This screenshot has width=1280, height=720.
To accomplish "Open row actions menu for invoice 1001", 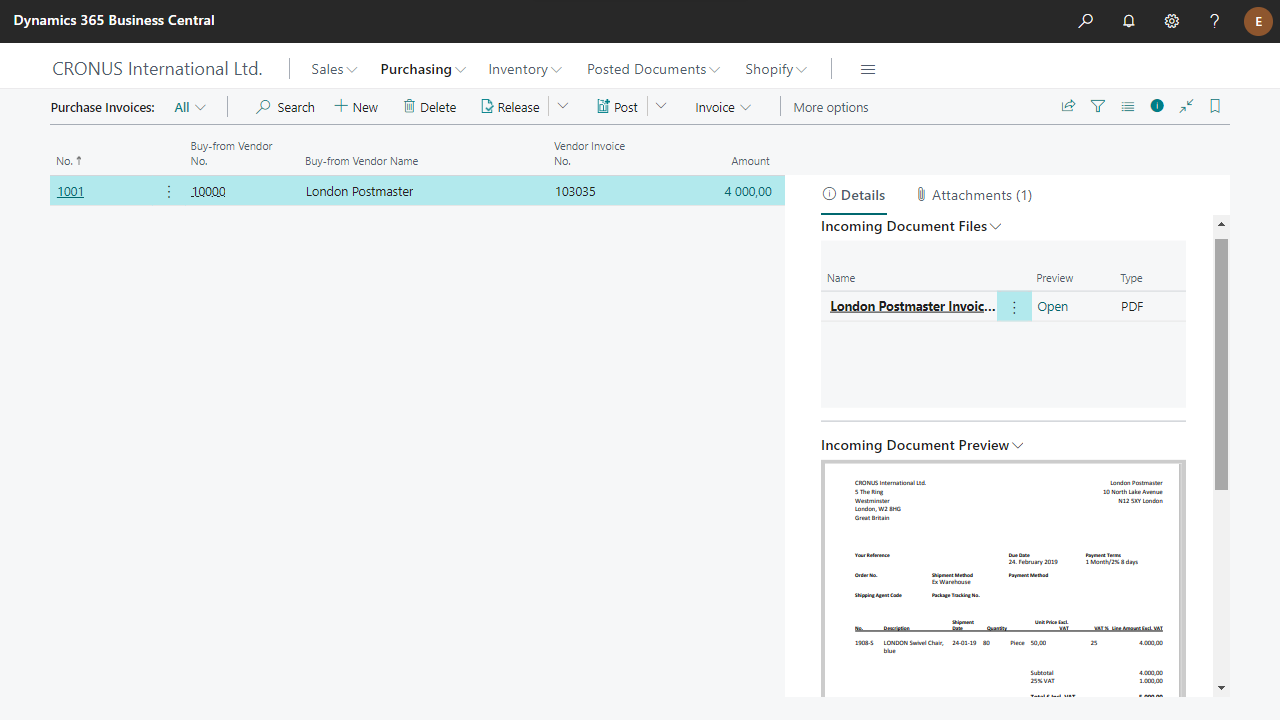I will [x=168, y=191].
